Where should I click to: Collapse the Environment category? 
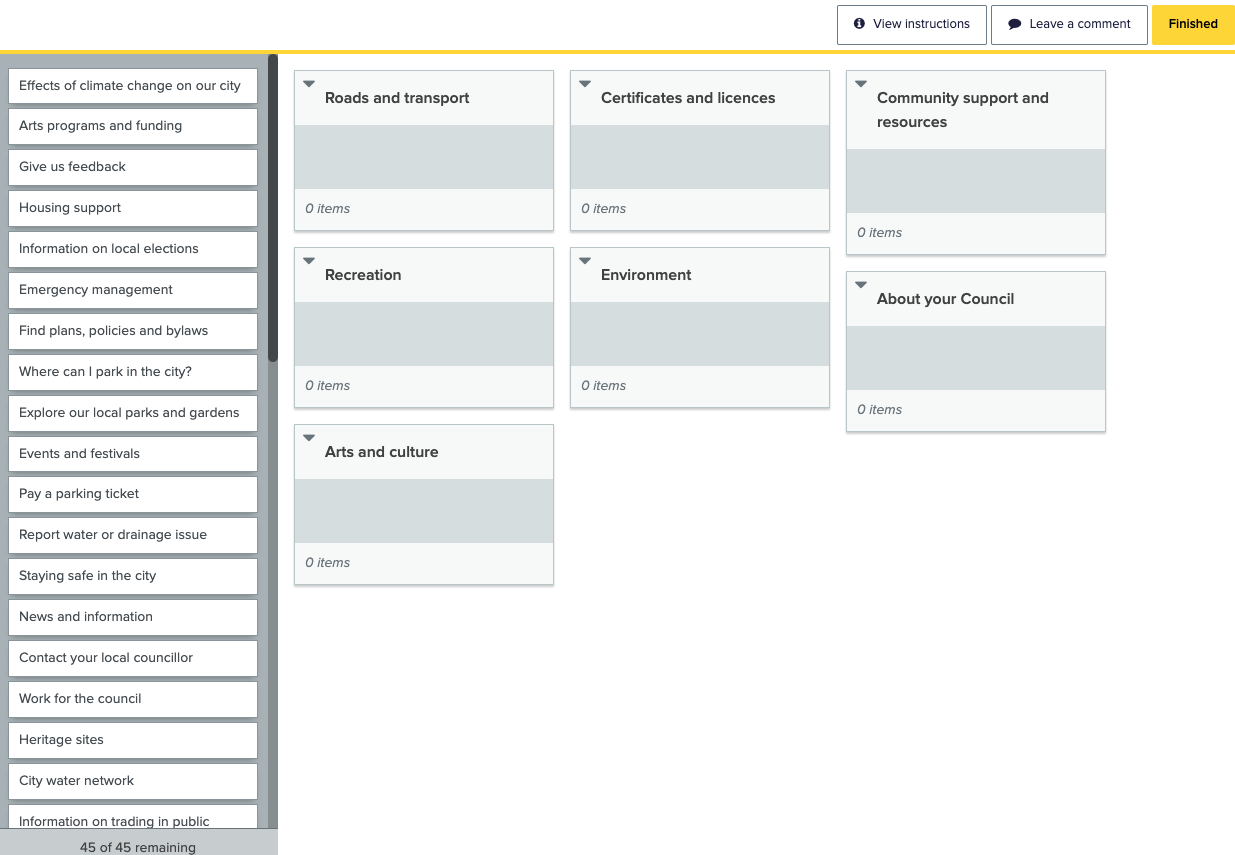coord(585,260)
